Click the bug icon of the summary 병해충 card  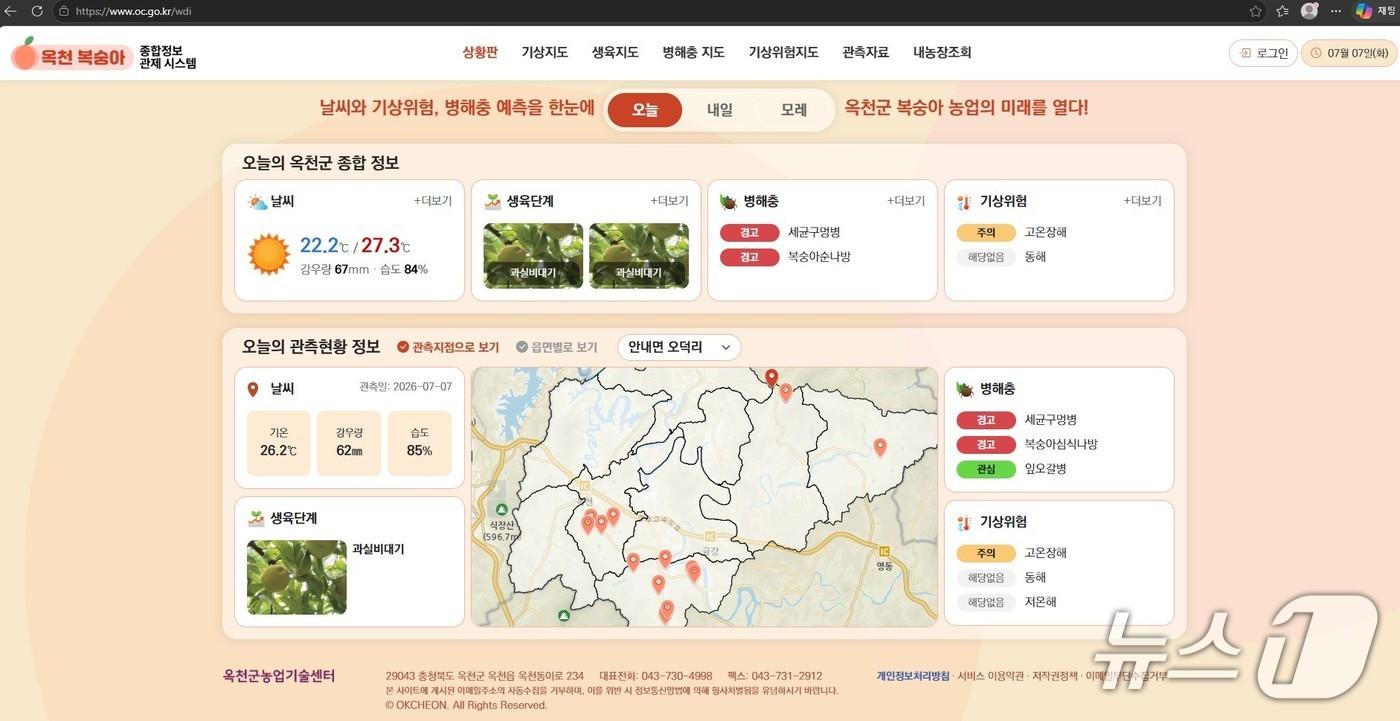(729, 202)
